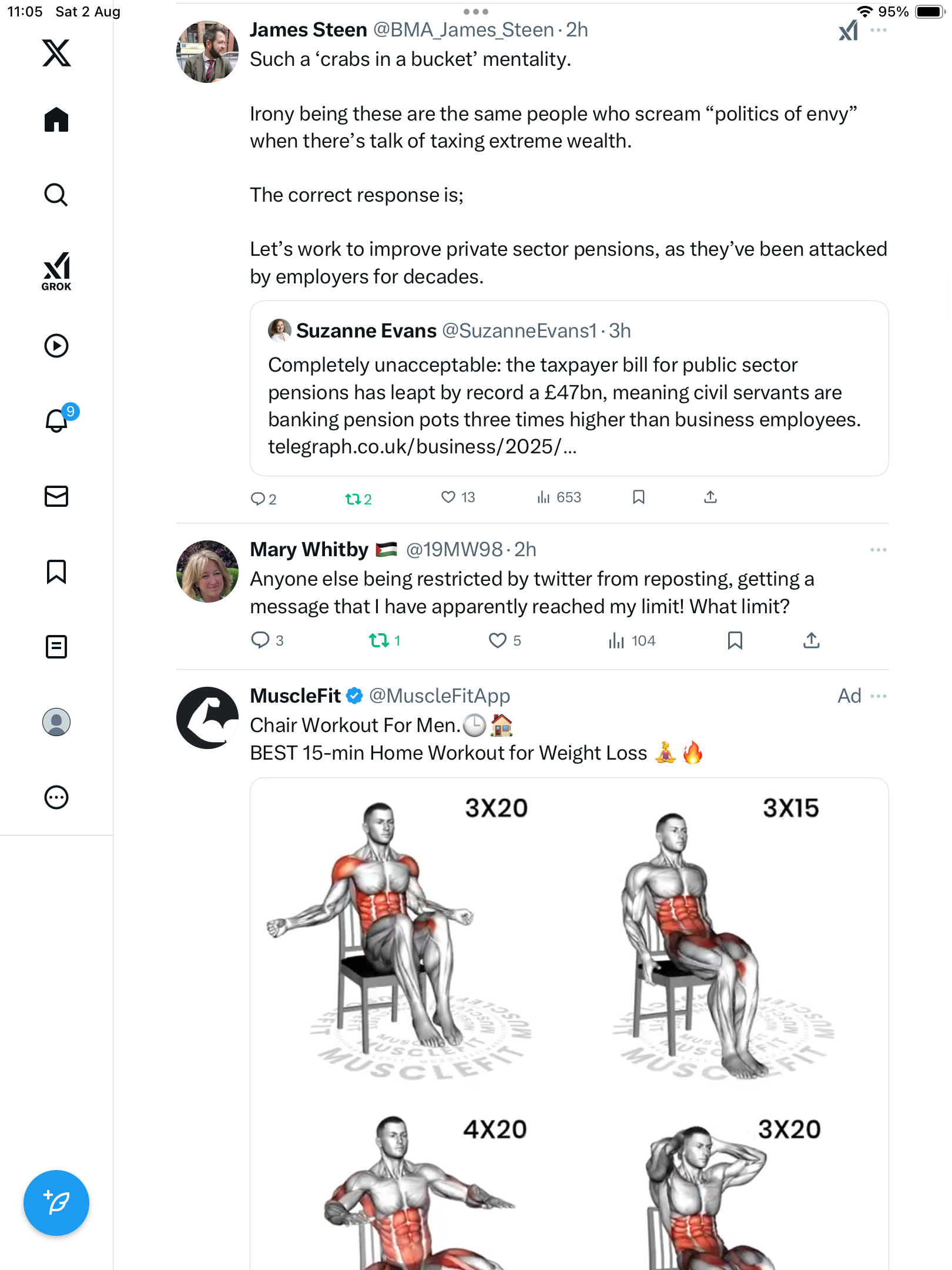Tap the compose new post button

click(56, 1202)
